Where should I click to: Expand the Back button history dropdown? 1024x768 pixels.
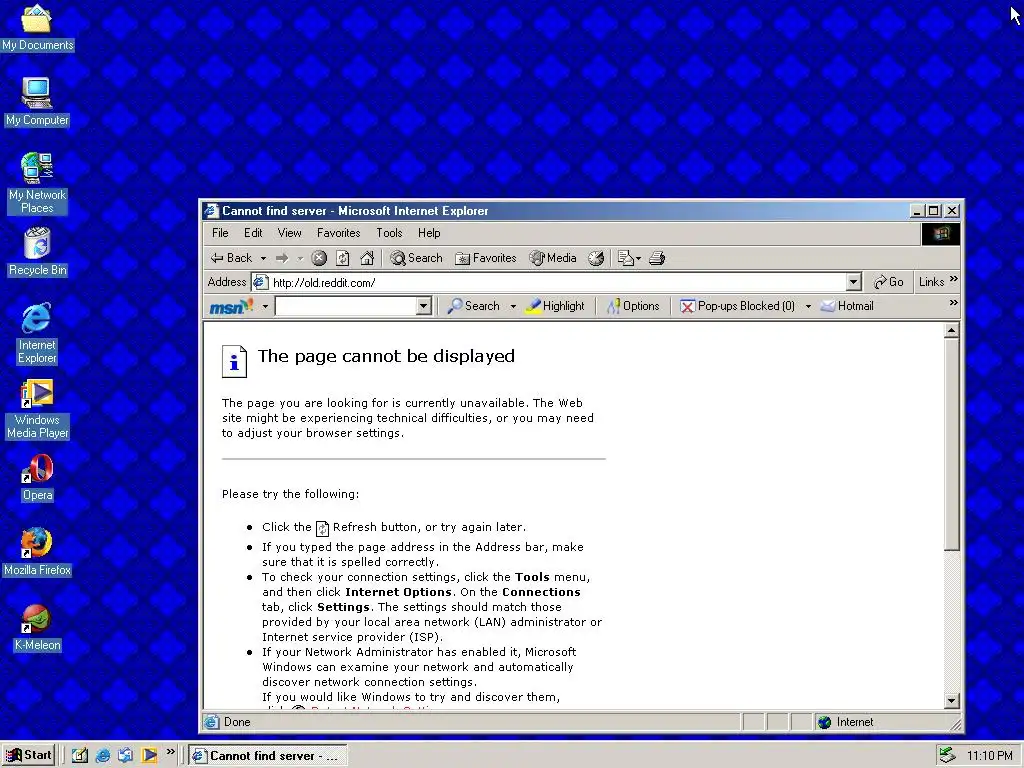click(x=263, y=259)
